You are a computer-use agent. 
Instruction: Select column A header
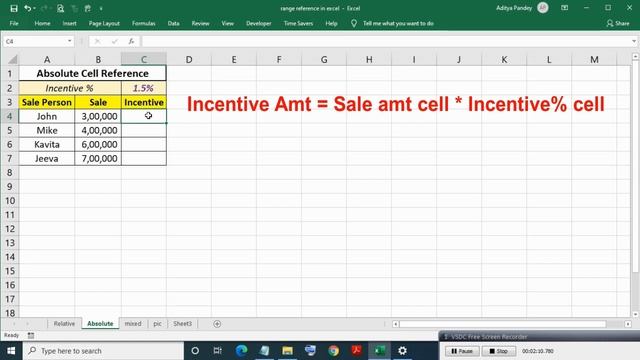click(x=47, y=60)
